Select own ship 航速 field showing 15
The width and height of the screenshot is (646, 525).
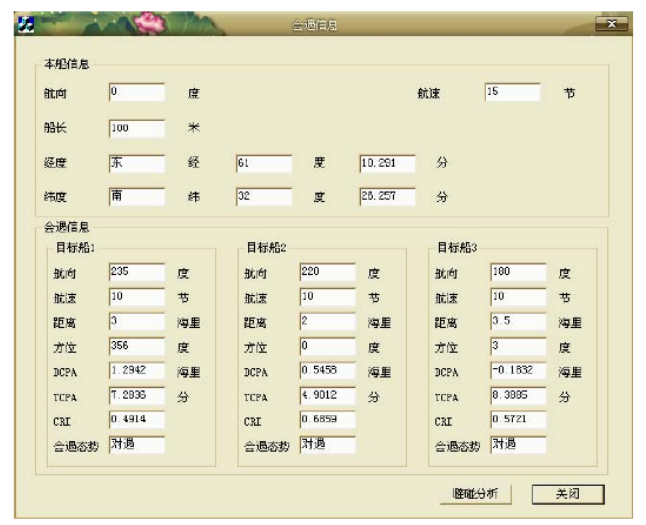tap(512, 92)
